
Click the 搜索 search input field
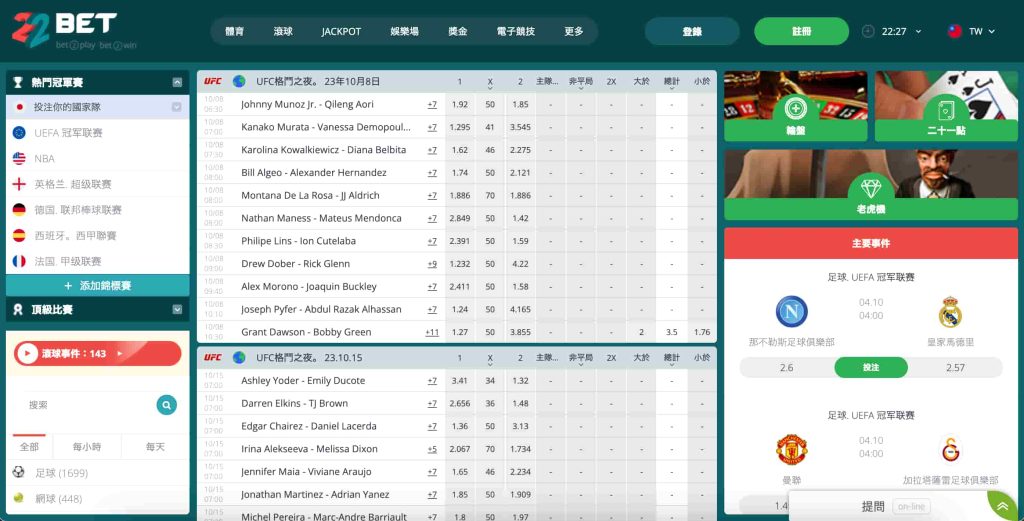tap(89, 405)
